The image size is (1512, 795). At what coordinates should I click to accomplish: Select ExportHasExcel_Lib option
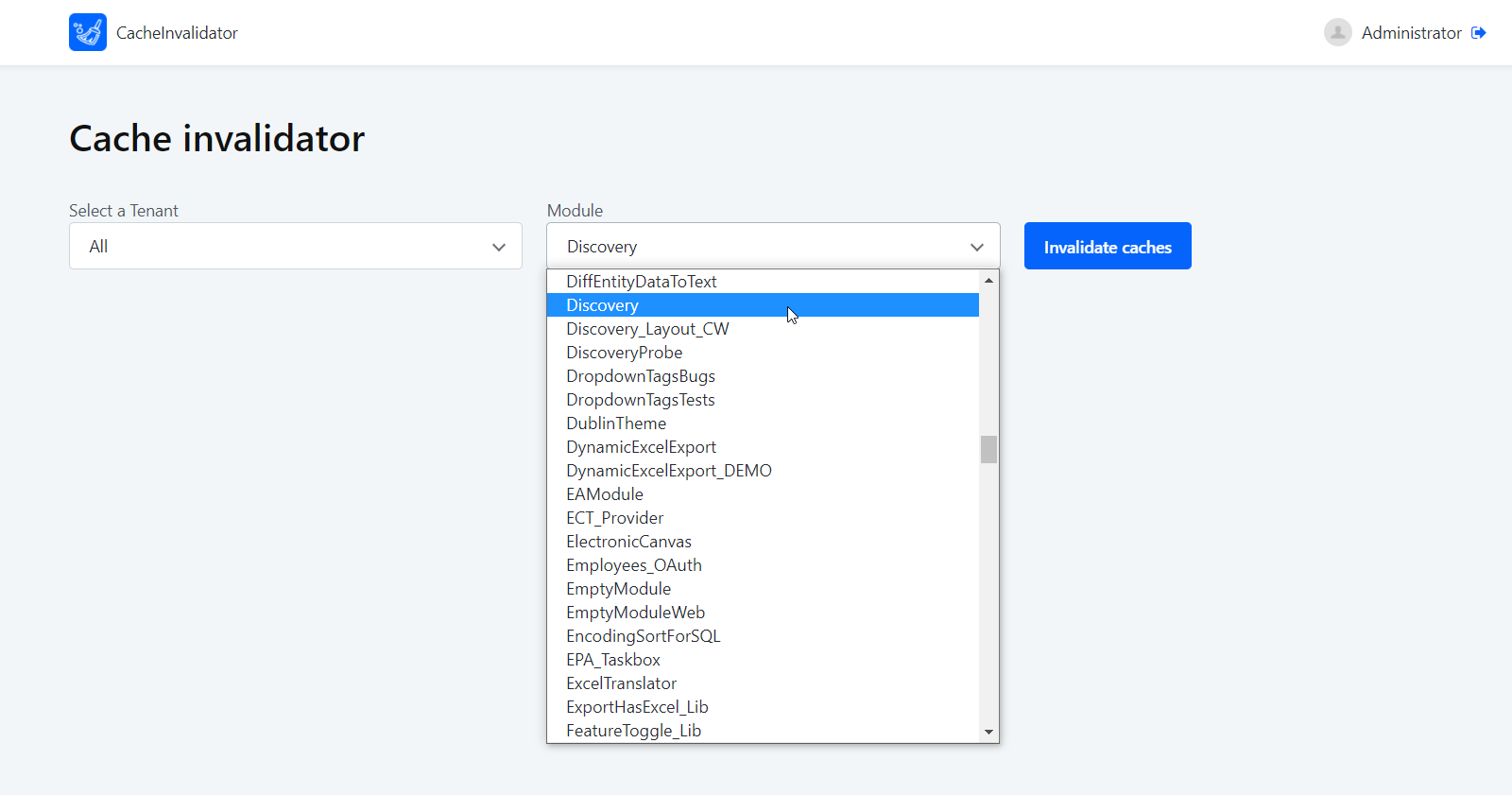point(763,707)
